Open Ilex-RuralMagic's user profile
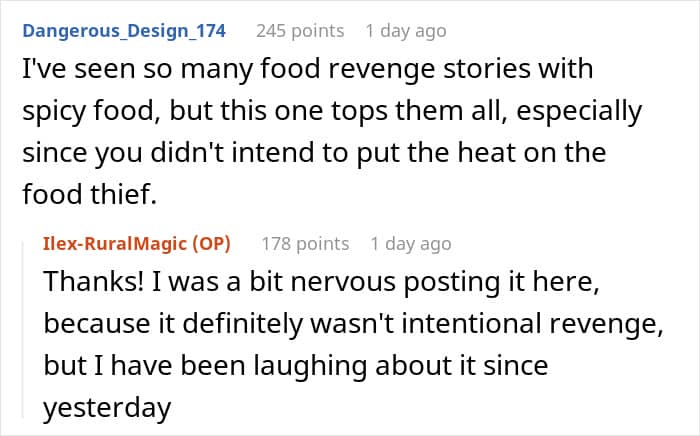This screenshot has width=700, height=436. 116,244
